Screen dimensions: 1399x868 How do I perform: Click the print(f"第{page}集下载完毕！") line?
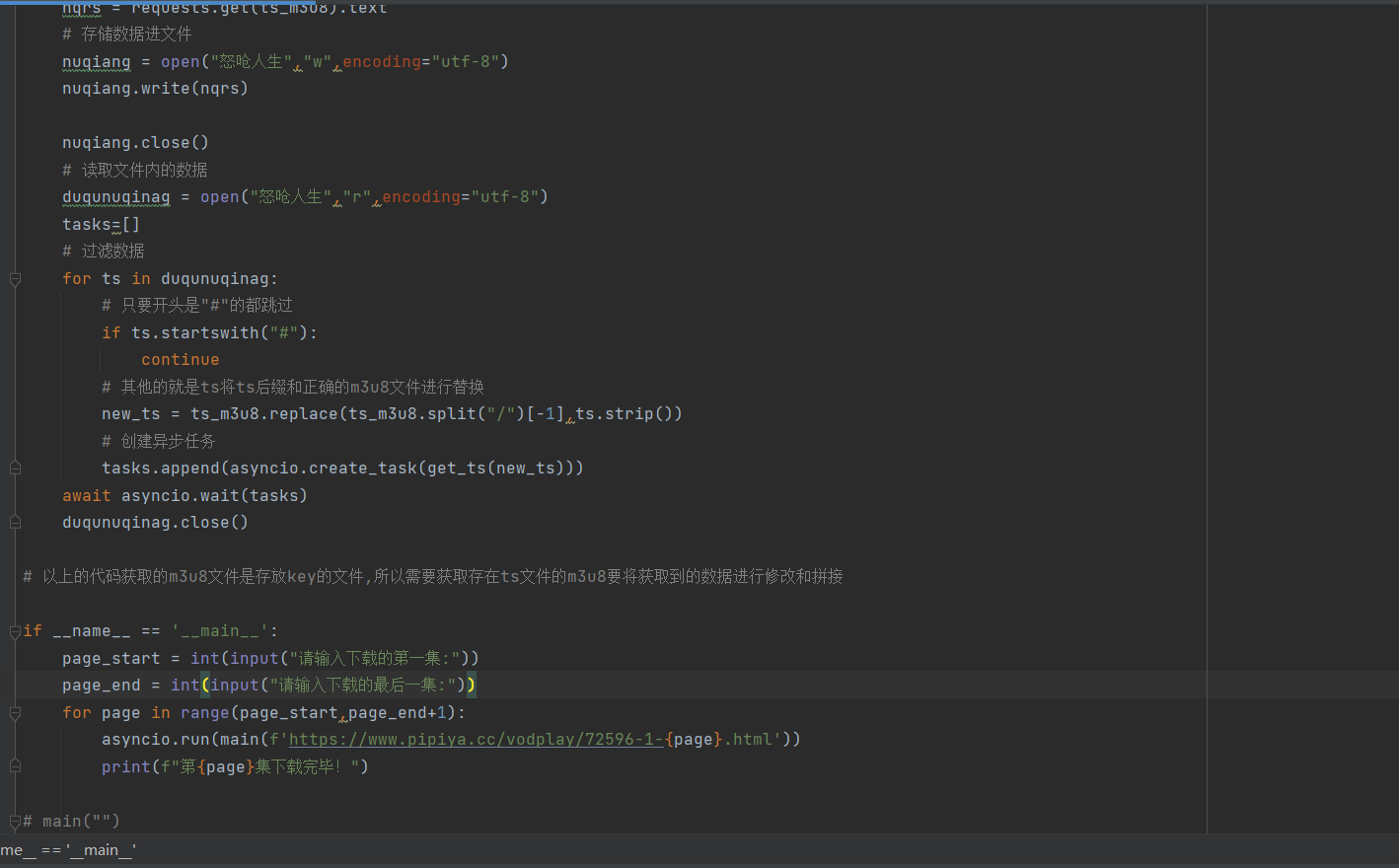[235, 766]
